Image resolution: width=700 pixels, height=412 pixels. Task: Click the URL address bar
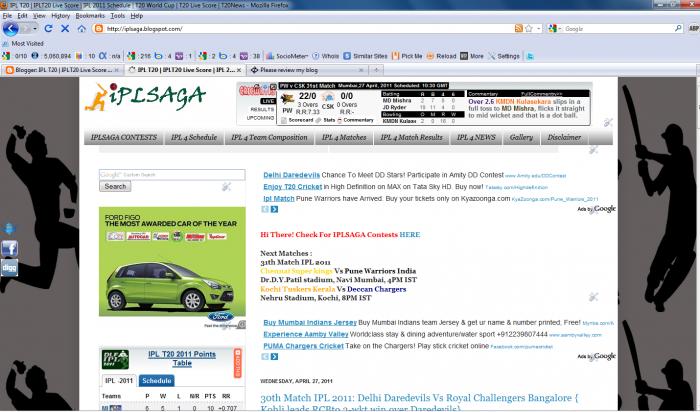click(308, 29)
